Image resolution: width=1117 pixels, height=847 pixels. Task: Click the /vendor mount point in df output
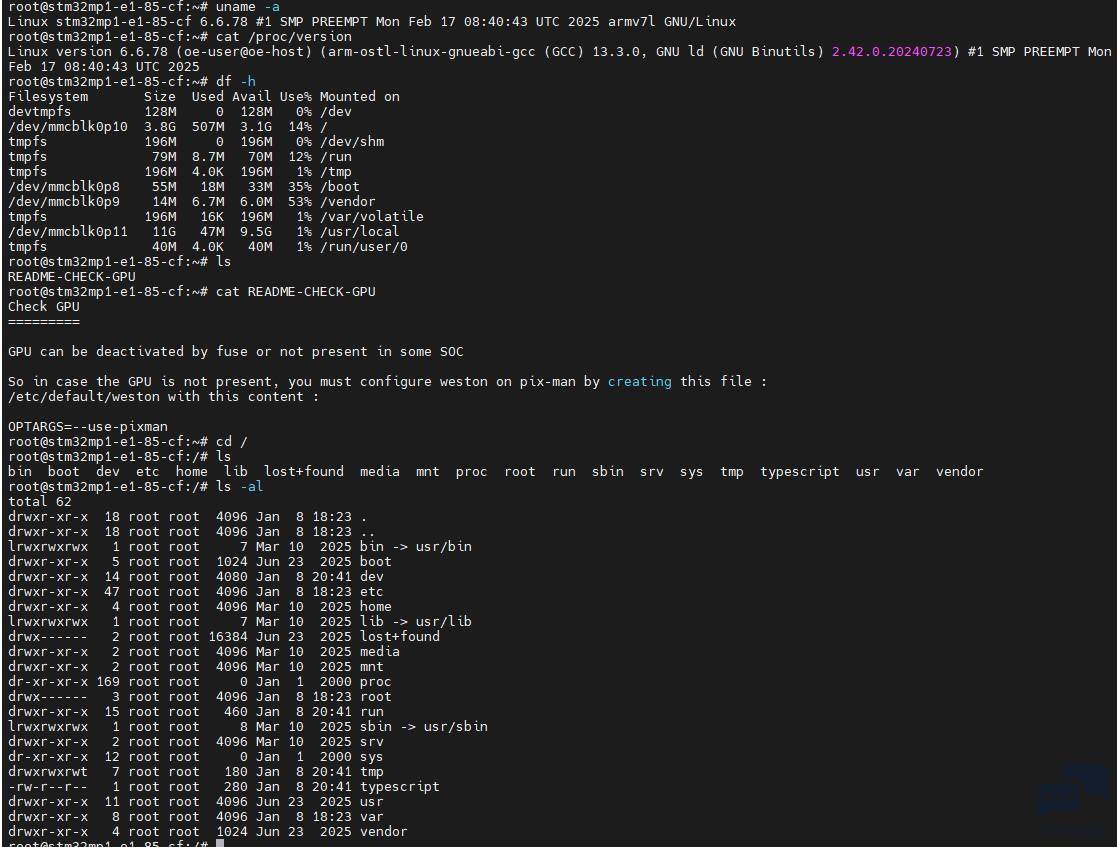(348, 201)
